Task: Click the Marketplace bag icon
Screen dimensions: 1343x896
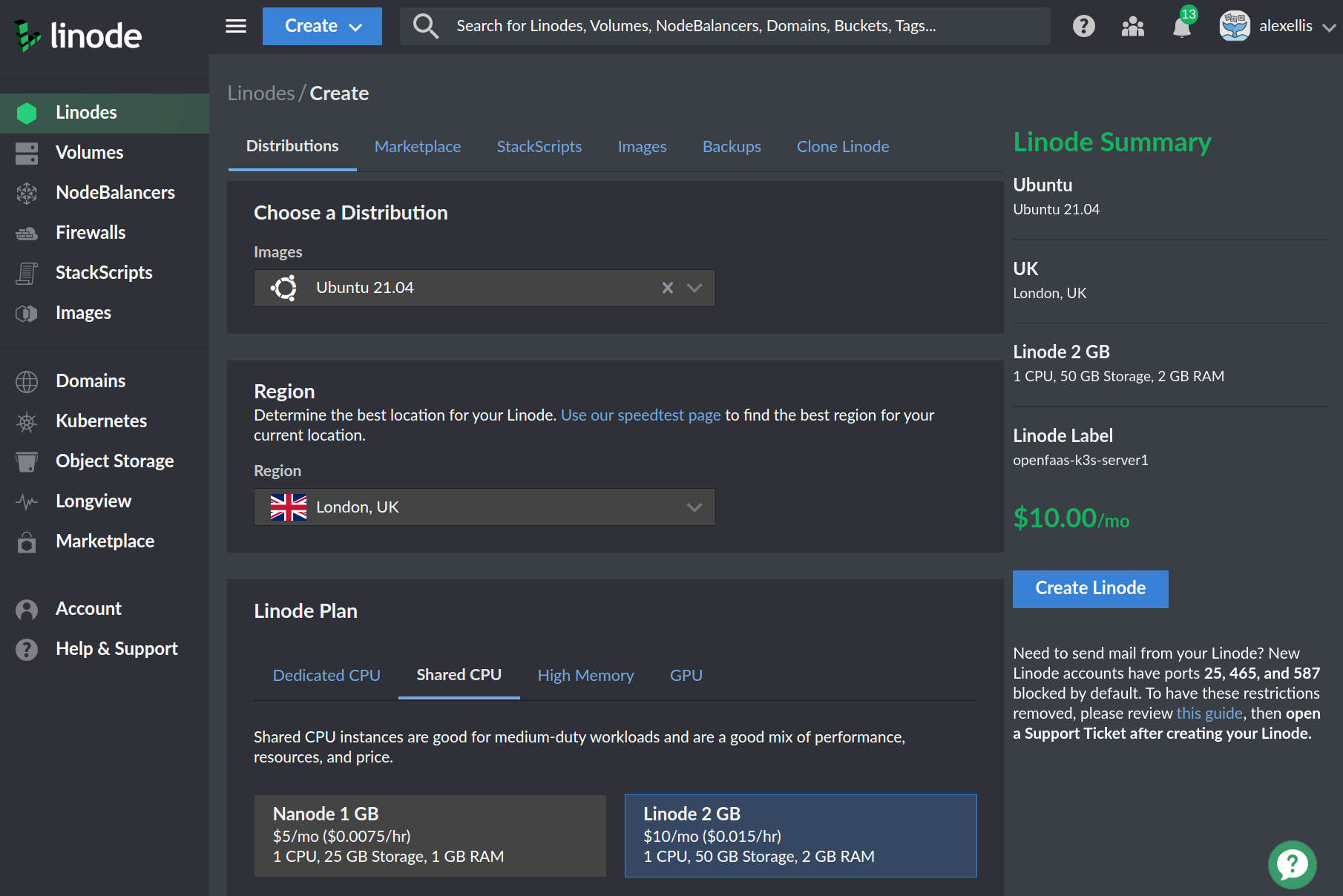Action: click(x=27, y=541)
